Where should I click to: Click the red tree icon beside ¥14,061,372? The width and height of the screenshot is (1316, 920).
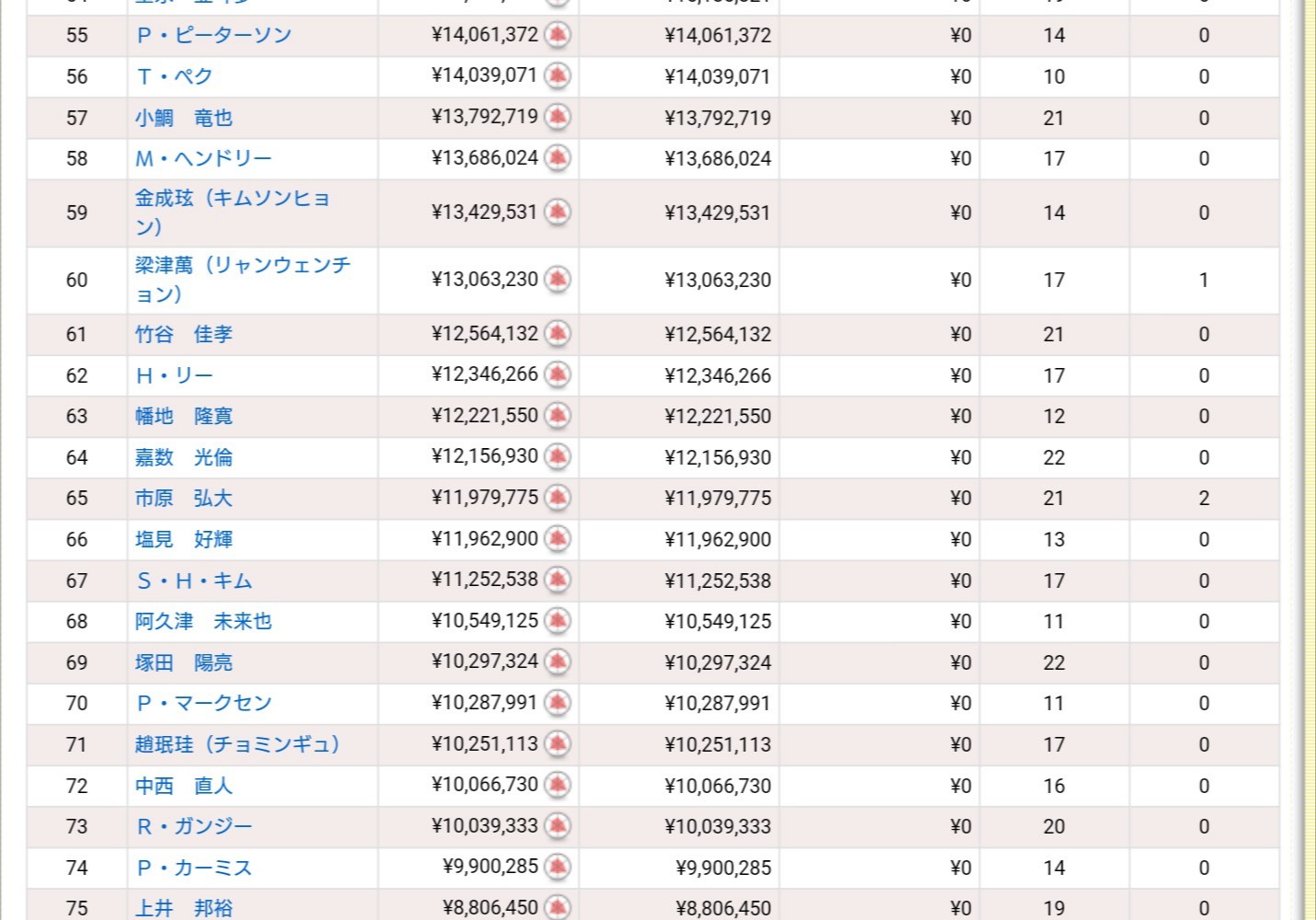557,35
